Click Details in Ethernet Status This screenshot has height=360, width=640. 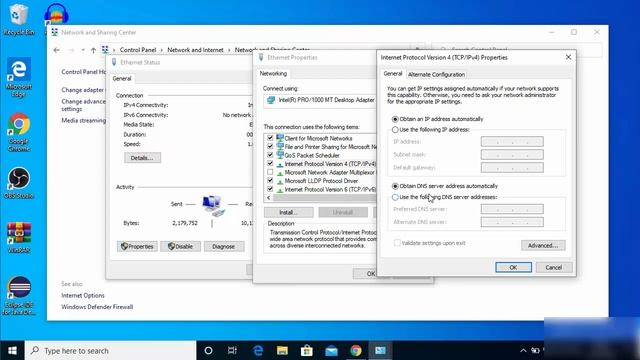[x=142, y=158]
